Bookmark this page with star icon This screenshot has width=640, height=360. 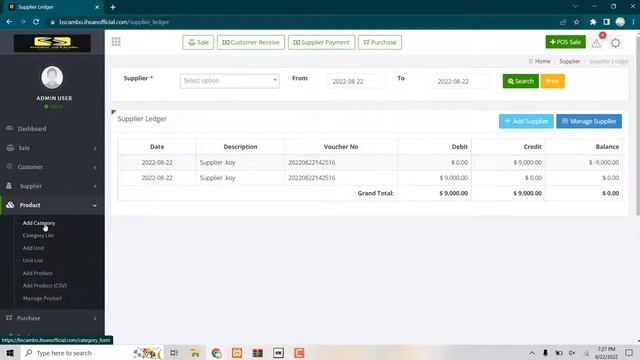(x=576, y=22)
